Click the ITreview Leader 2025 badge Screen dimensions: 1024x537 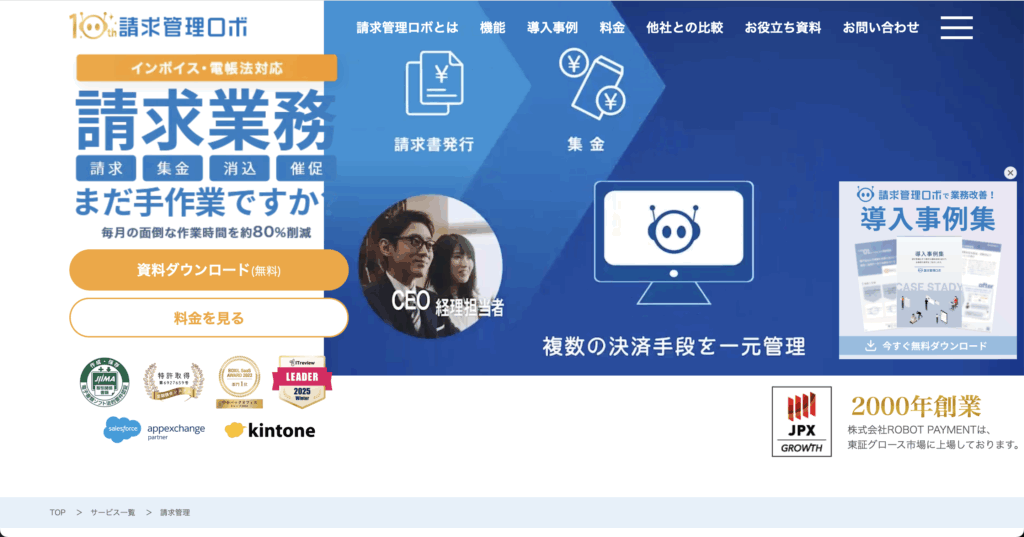pyautogui.click(x=302, y=382)
